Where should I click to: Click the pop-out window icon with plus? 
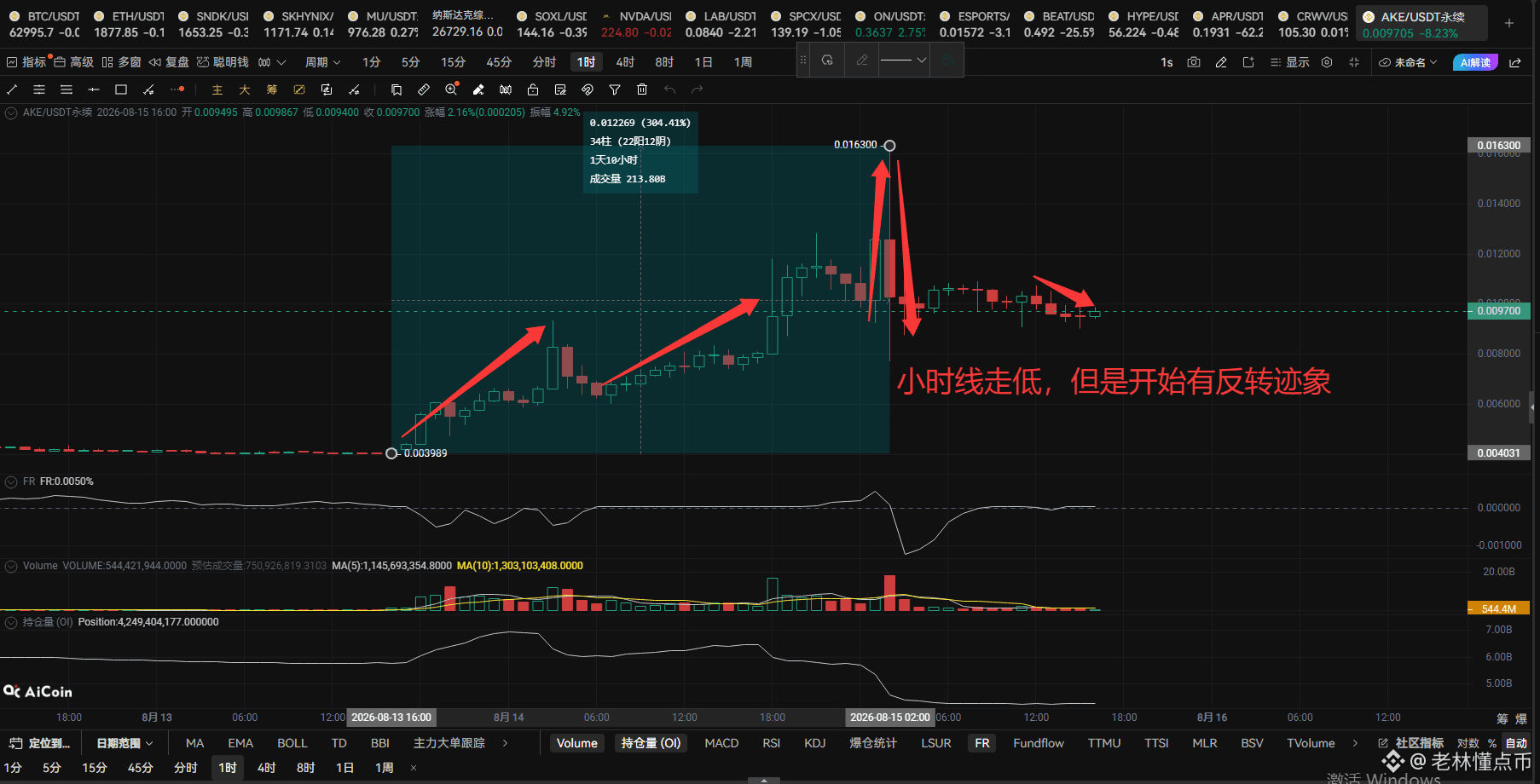coord(1248,62)
